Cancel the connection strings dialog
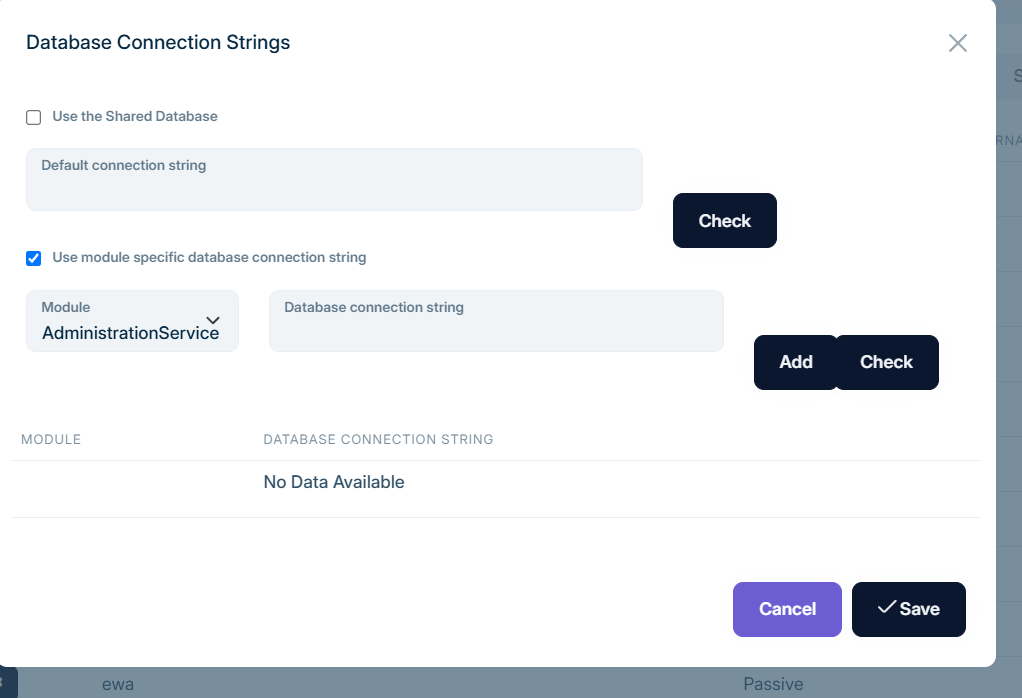Image resolution: width=1022 pixels, height=698 pixels. point(787,609)
